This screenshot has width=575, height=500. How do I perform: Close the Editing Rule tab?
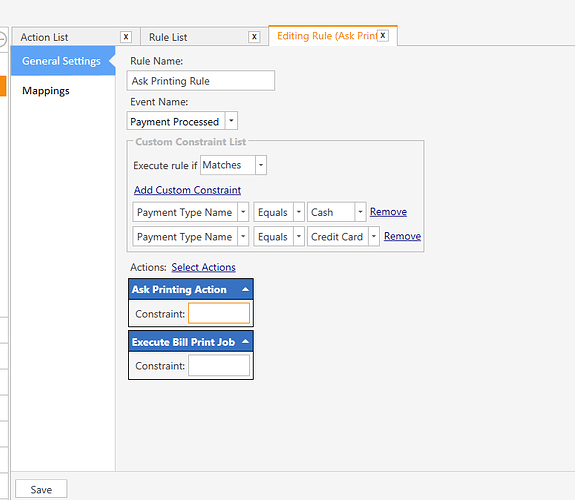coord(383,36)
